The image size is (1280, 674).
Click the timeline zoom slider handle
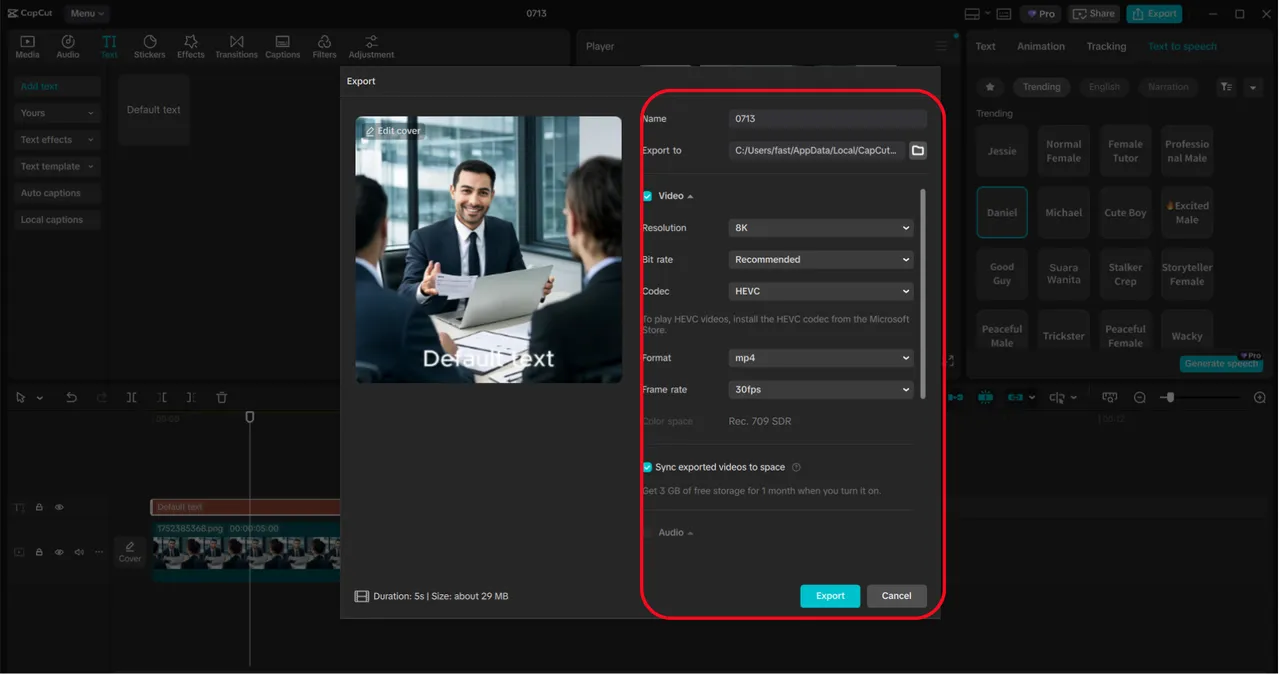click(x=1168, y=397)
